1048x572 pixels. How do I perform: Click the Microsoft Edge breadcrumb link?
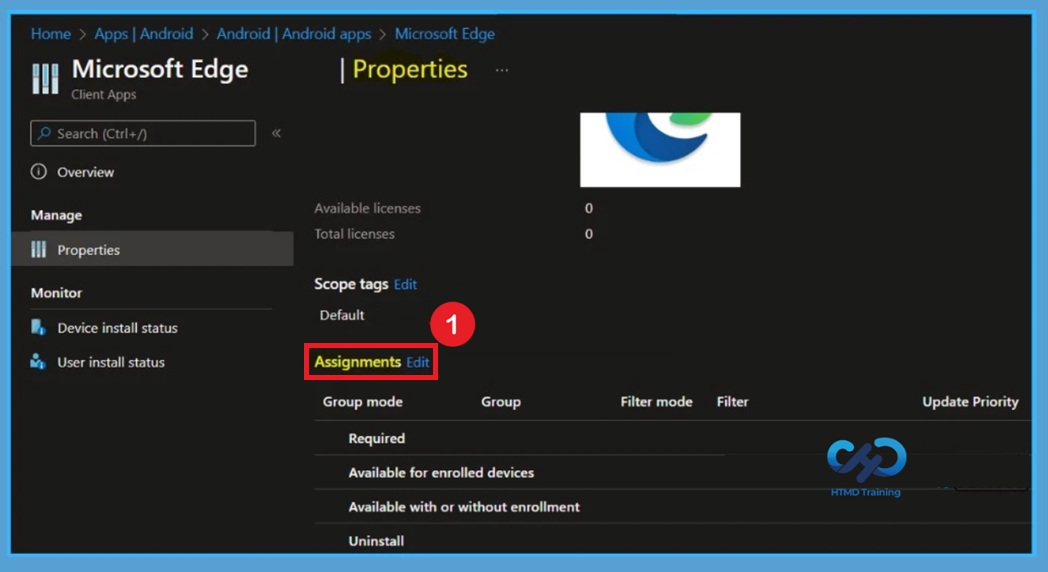pyautogui.click(x=444, y=34)
